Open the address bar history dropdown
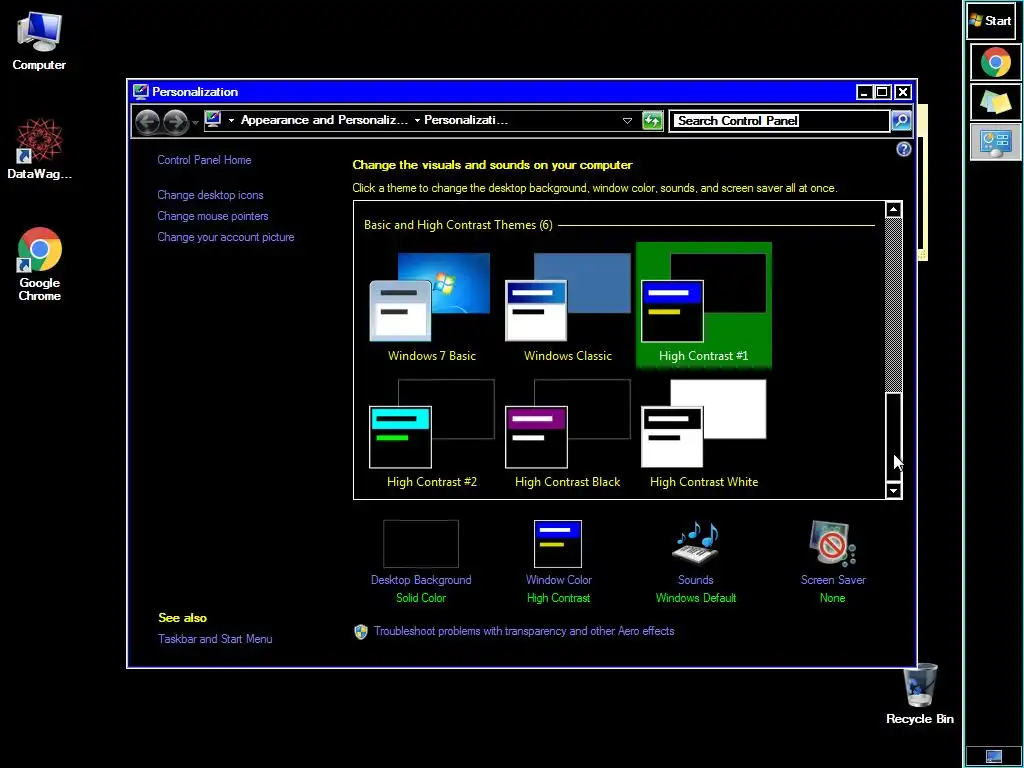Image resolution: width=1024 pixels, height=768 pixels. (x=627, y=121)
